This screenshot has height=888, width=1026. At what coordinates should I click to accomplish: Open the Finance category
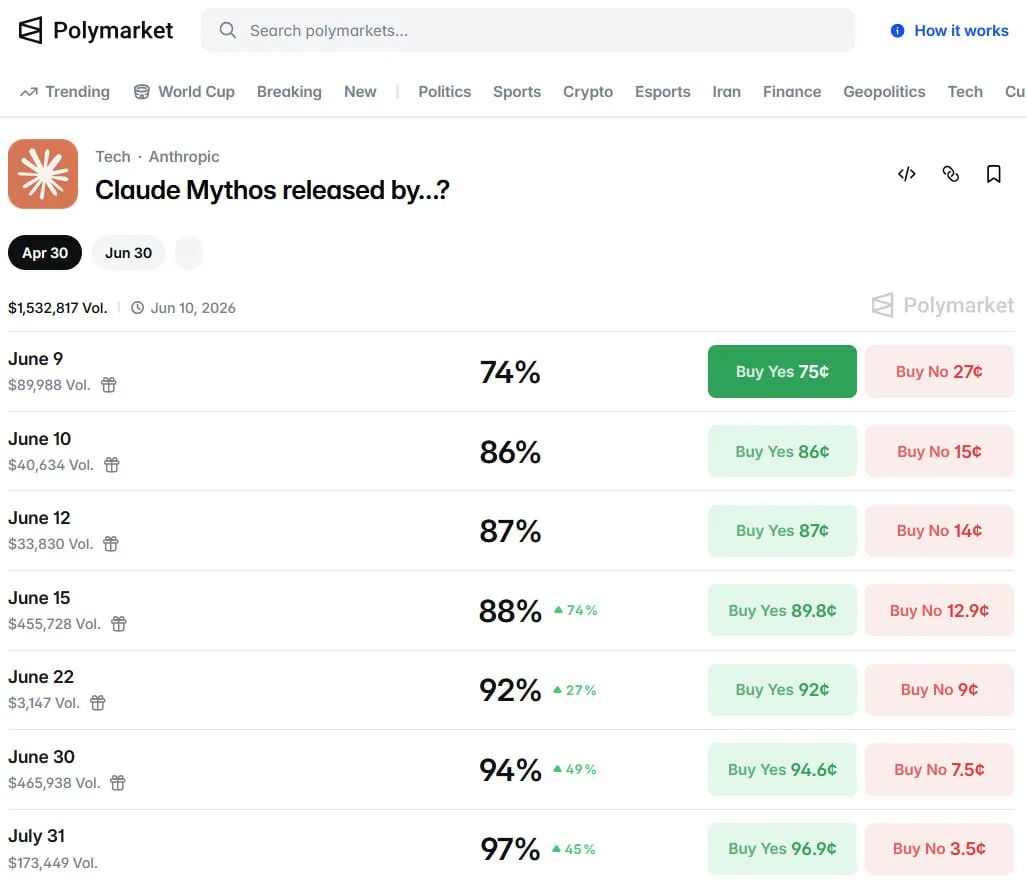(x=792, y=92)
